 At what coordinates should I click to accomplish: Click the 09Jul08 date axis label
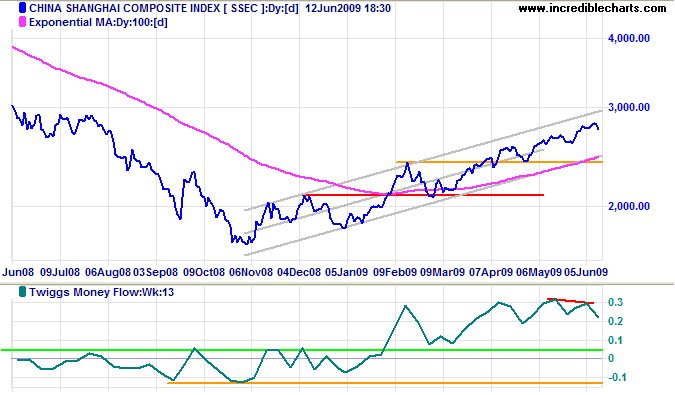point(60,272)
